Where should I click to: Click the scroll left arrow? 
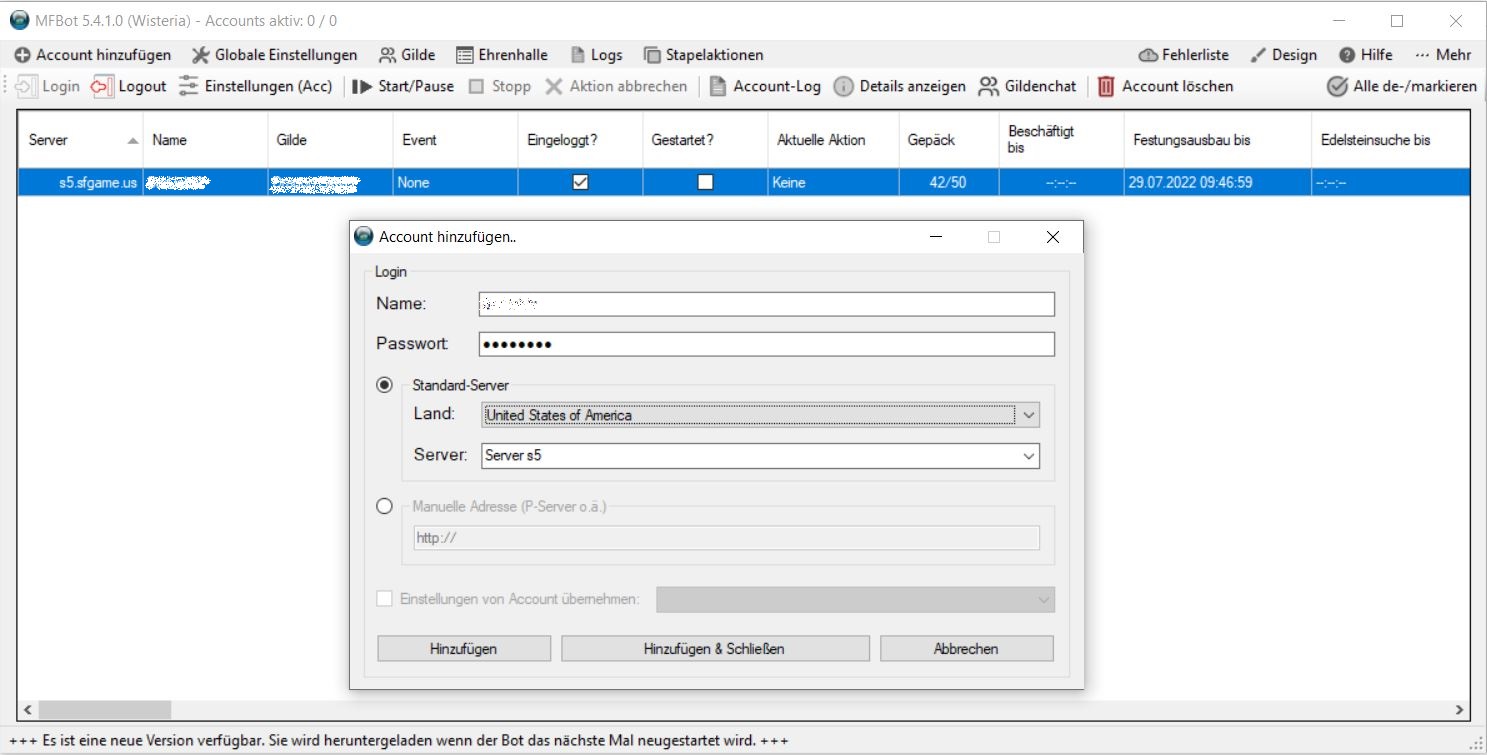point(28,709)
